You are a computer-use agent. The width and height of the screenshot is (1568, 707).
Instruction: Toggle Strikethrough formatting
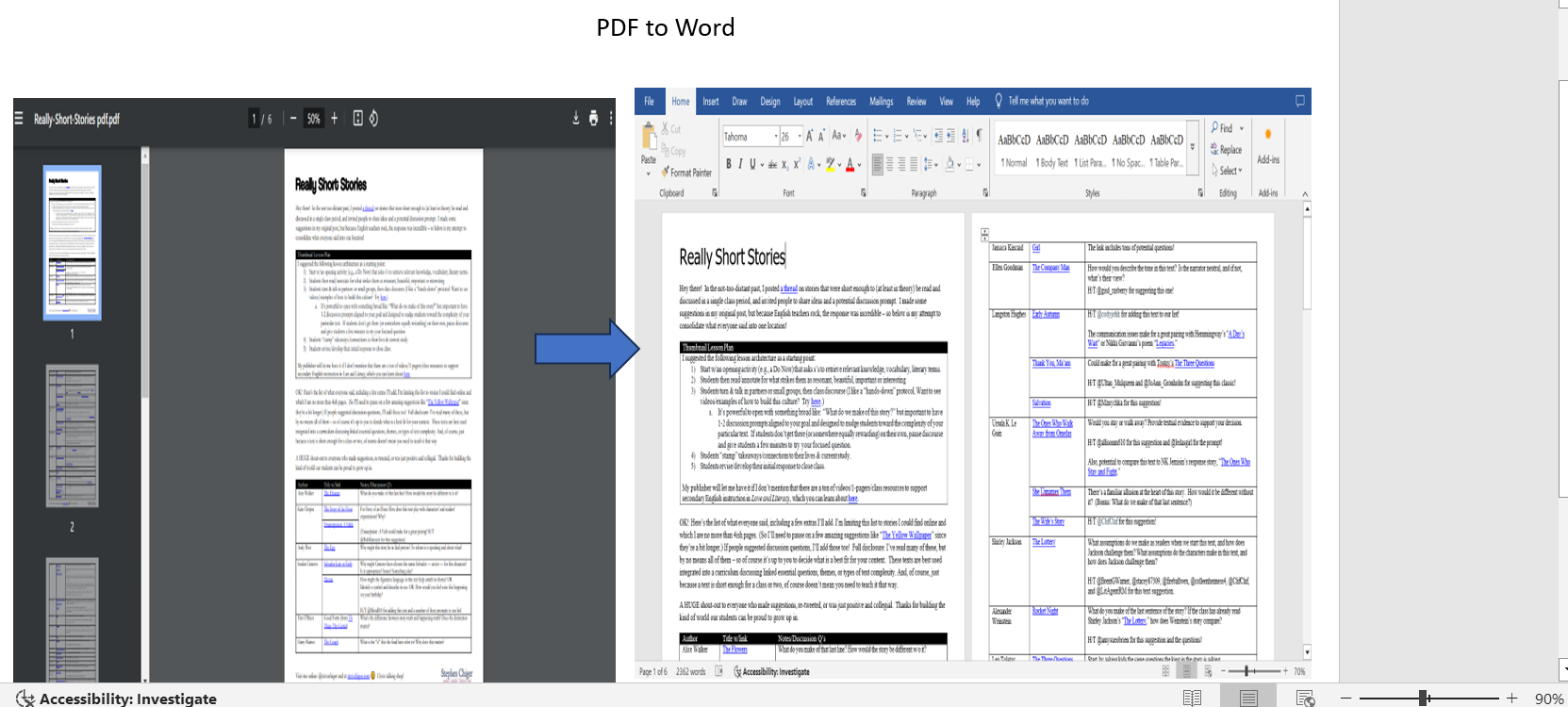coord(772,164)
